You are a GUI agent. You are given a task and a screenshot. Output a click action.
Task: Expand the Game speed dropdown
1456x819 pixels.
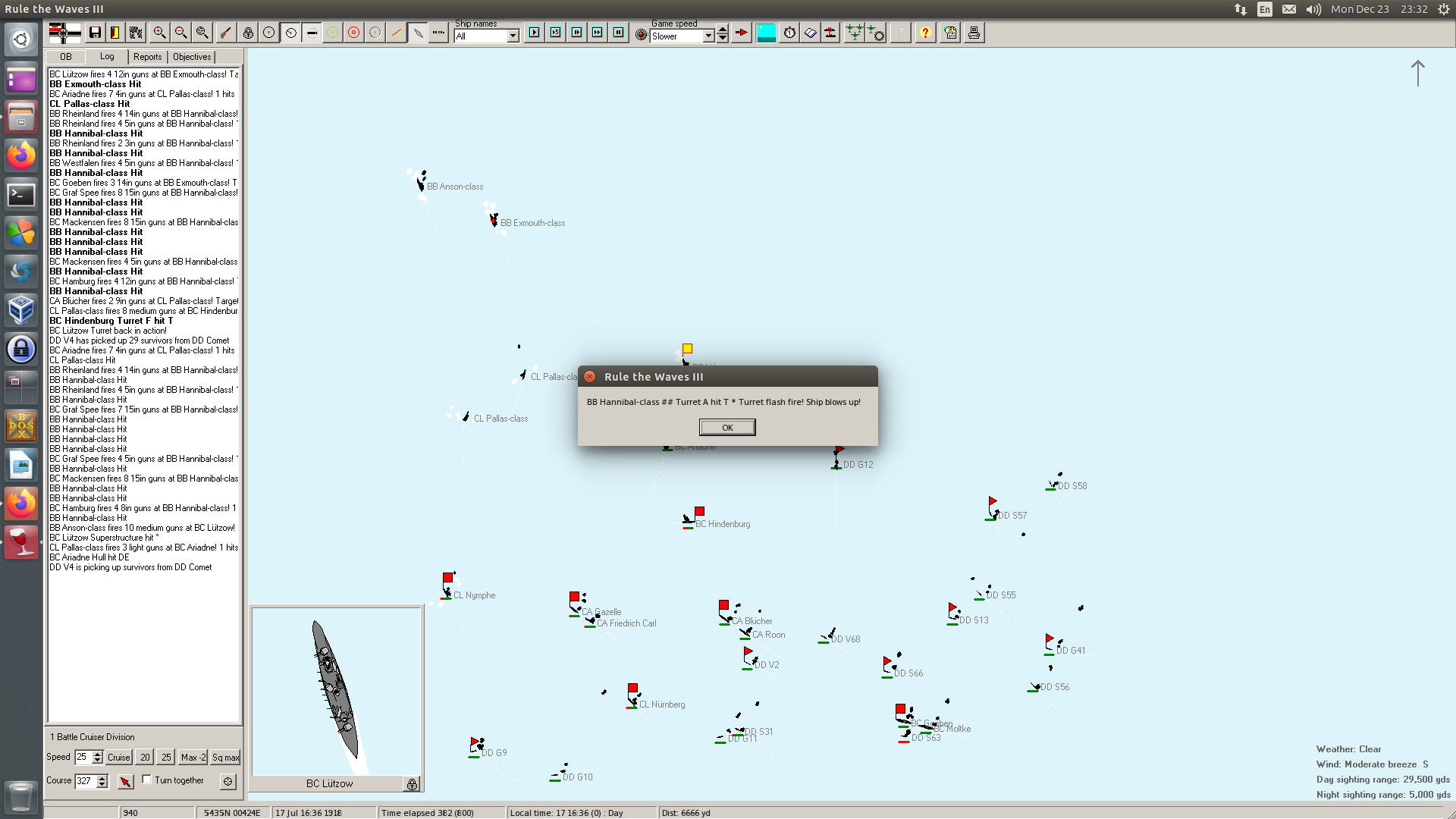click(708, 36)
